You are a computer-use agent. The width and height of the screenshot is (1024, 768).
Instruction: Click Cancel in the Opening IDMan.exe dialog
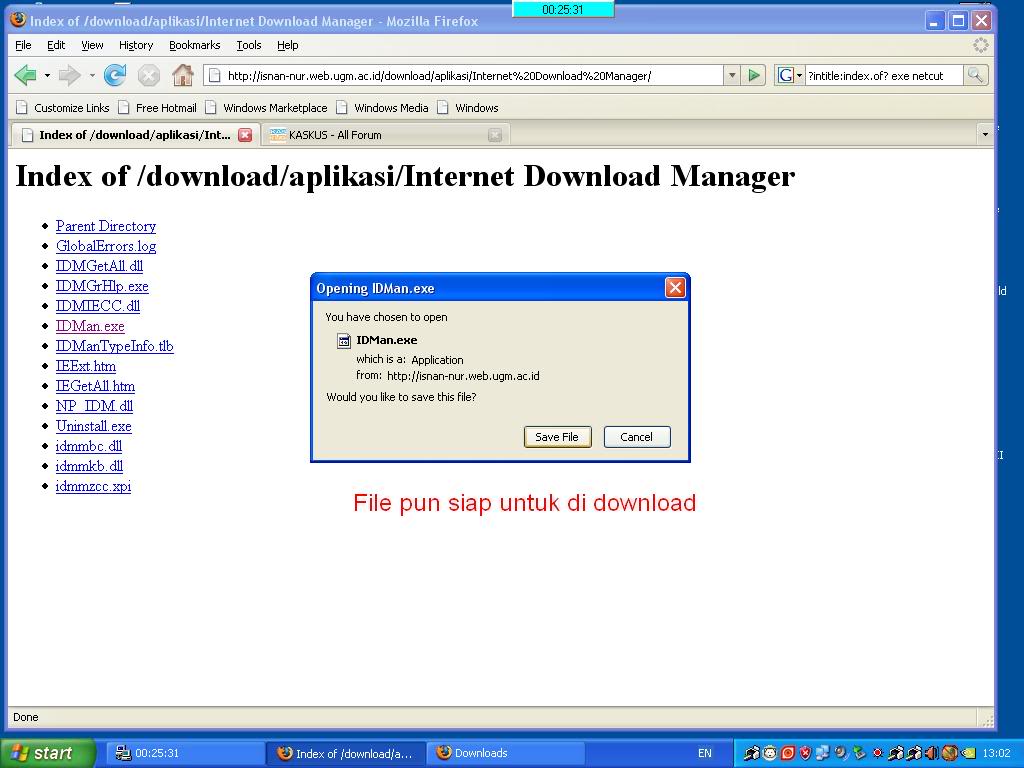pos(637,437)
